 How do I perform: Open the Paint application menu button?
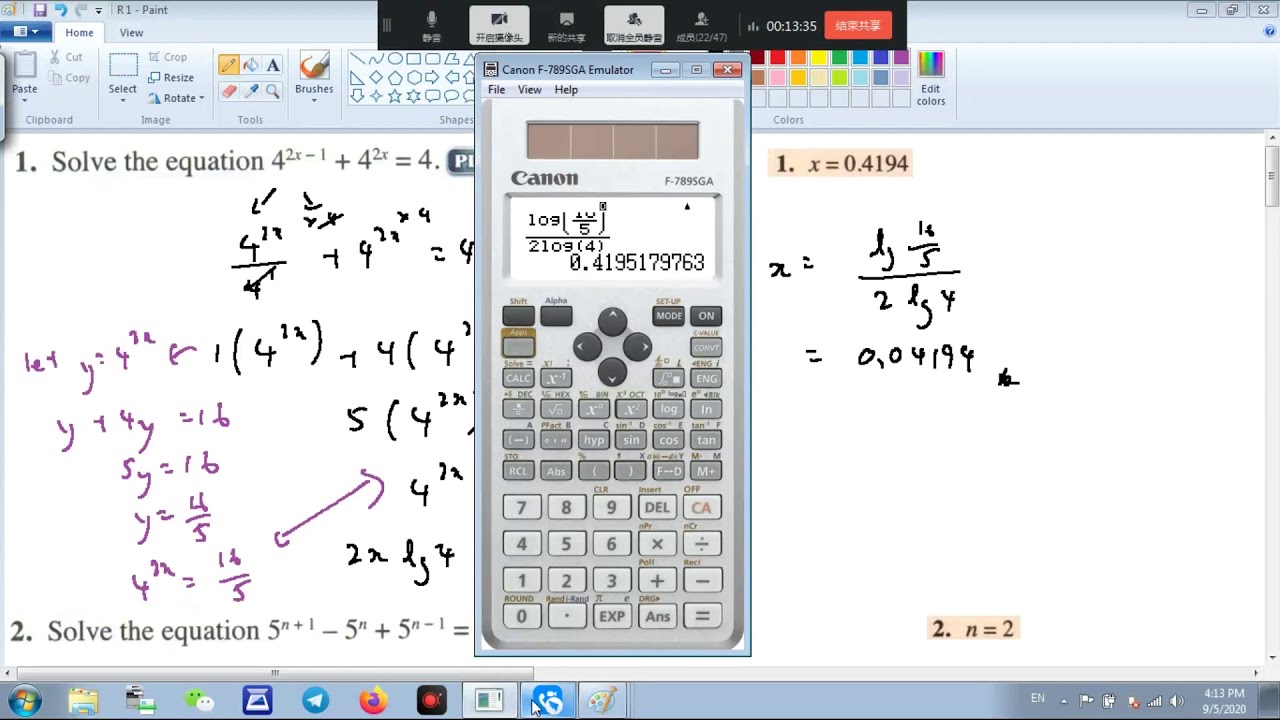[x=26, y=32]
